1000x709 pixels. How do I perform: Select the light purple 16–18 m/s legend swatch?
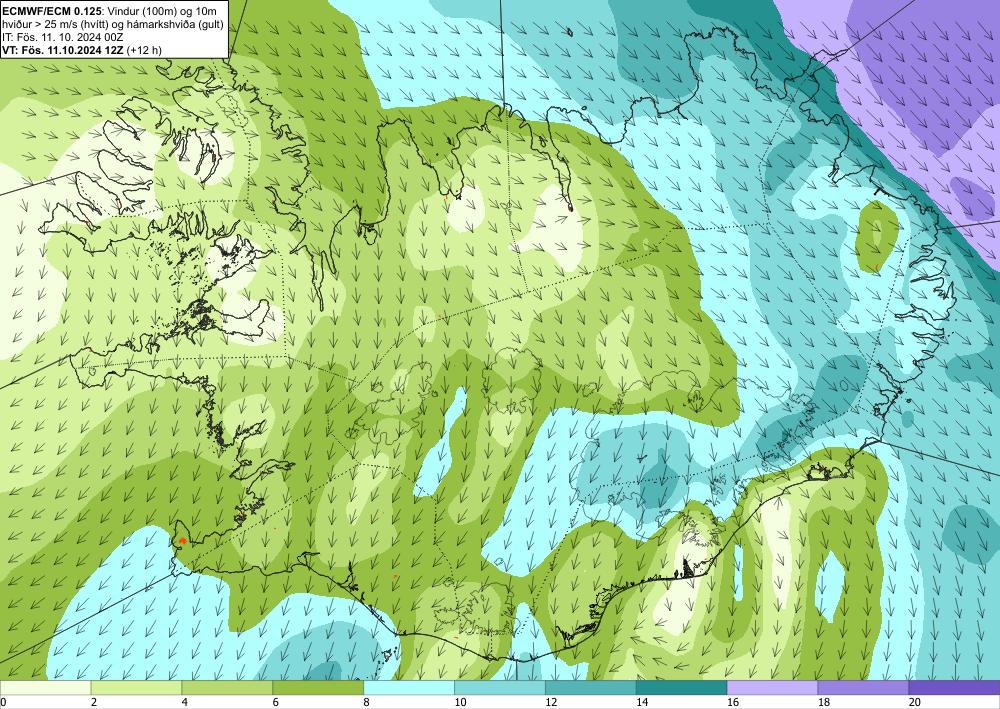tap(772, 687)
